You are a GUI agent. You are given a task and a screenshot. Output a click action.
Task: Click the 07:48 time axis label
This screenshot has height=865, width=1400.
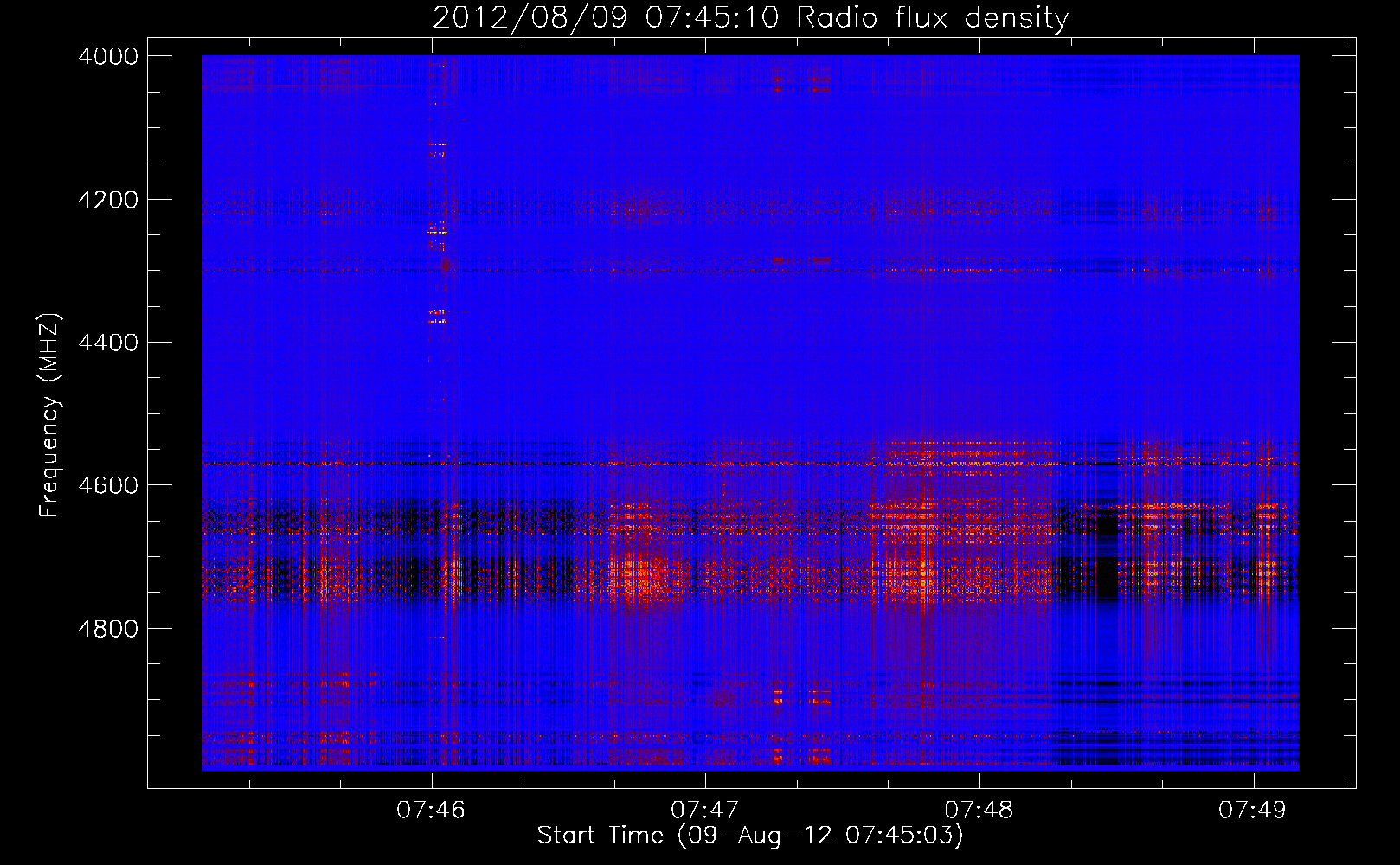point(979,810)
